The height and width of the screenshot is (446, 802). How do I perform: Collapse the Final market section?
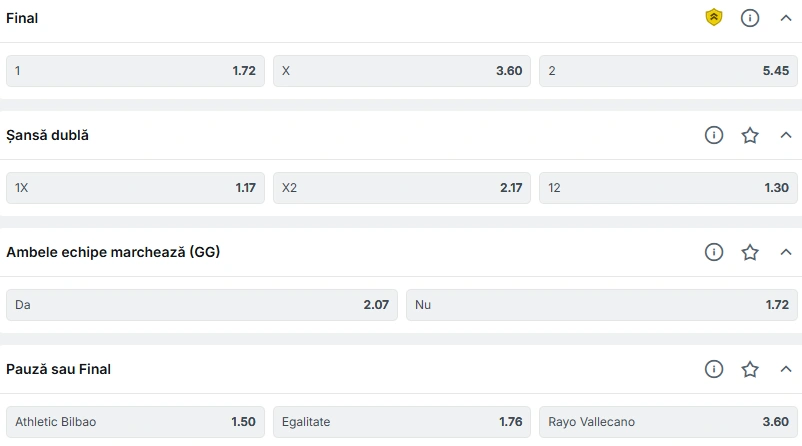click(x=786, y=18)
